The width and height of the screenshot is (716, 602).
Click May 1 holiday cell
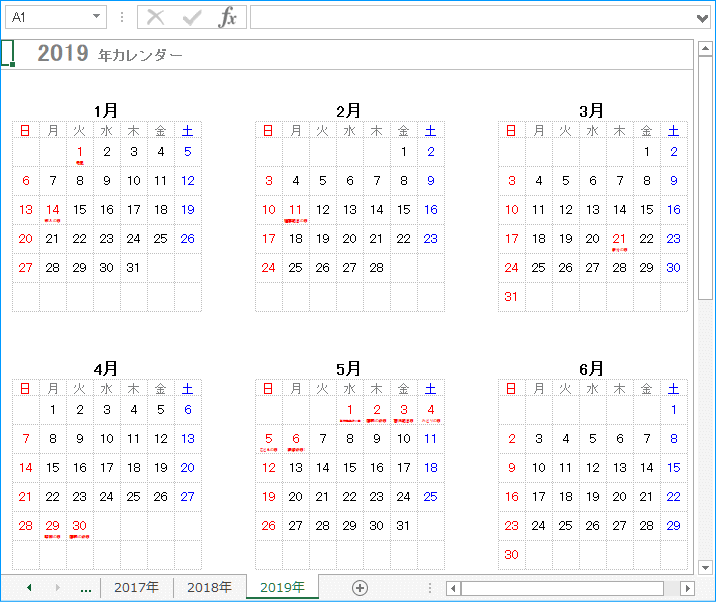pos(350,411)
